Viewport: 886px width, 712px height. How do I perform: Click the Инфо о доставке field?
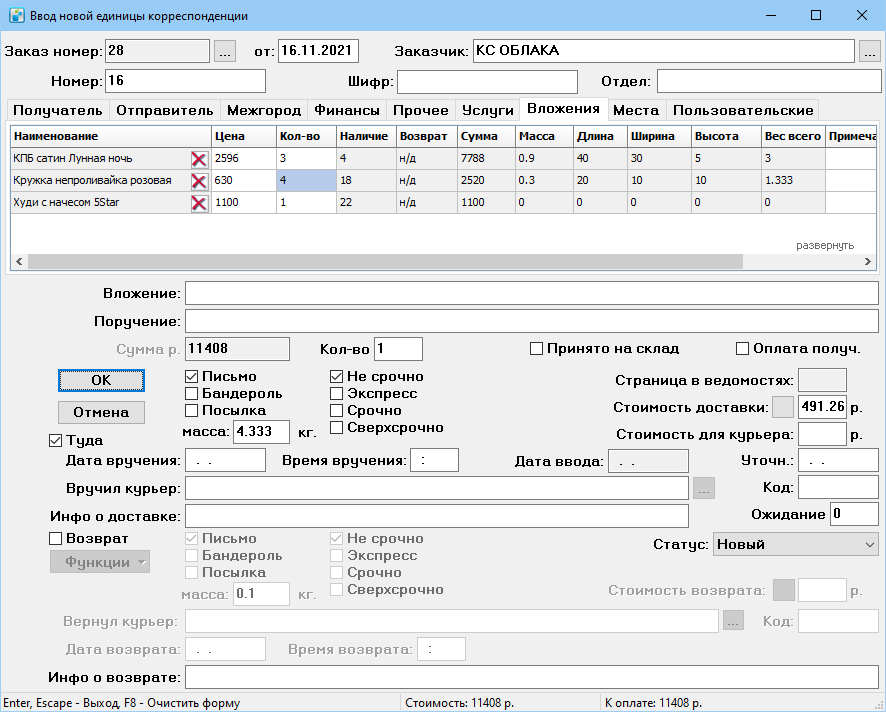point(437,516)
